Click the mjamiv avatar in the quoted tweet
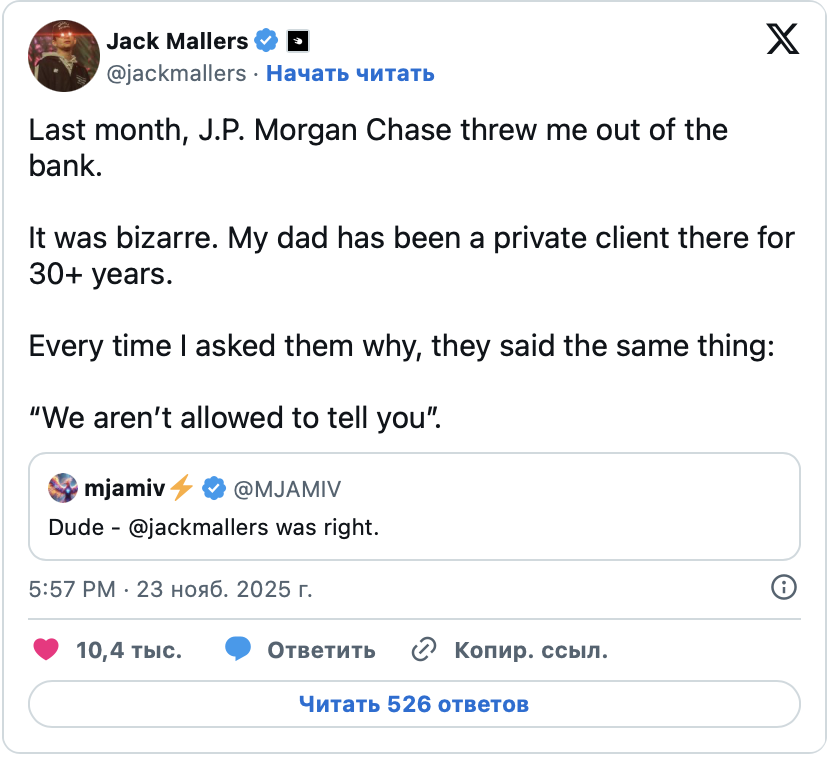Image resolution: width=830 pixels, height=760 pixels. pos(62,488)
